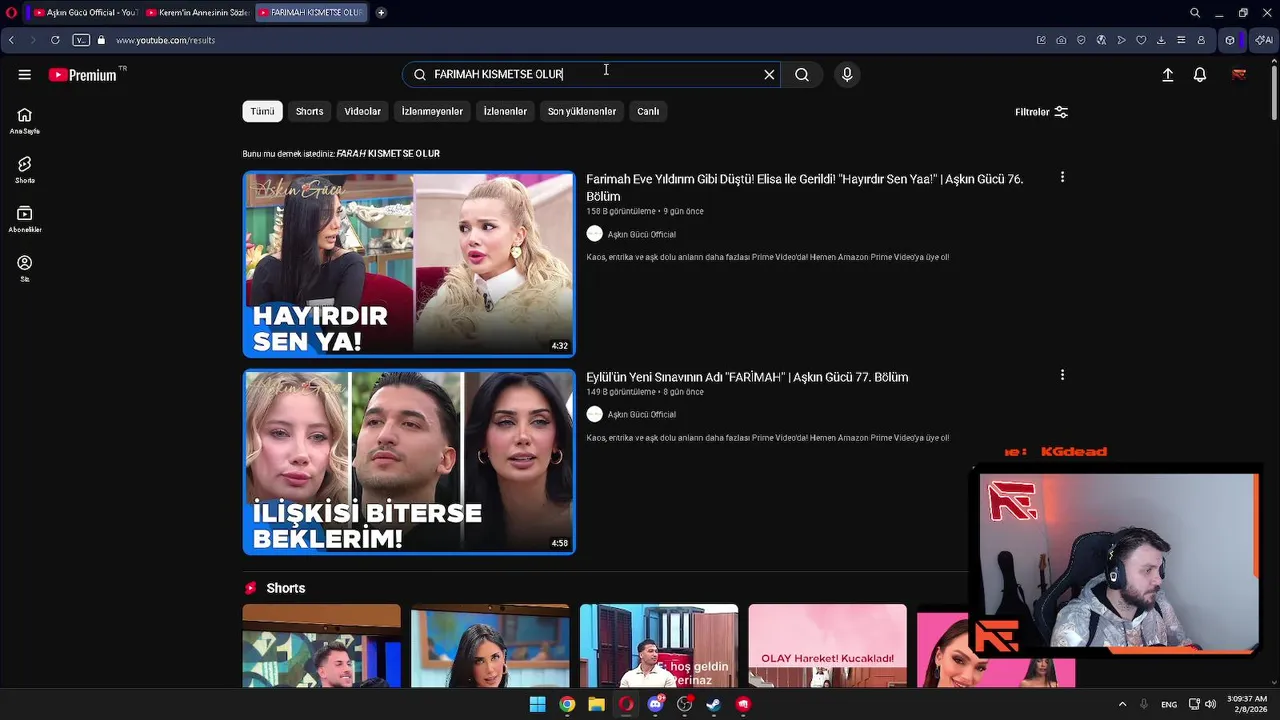Open more options for the 77. Bölüm video
The width and height of the screenshot is (1280, 720).
point(1062,375)
